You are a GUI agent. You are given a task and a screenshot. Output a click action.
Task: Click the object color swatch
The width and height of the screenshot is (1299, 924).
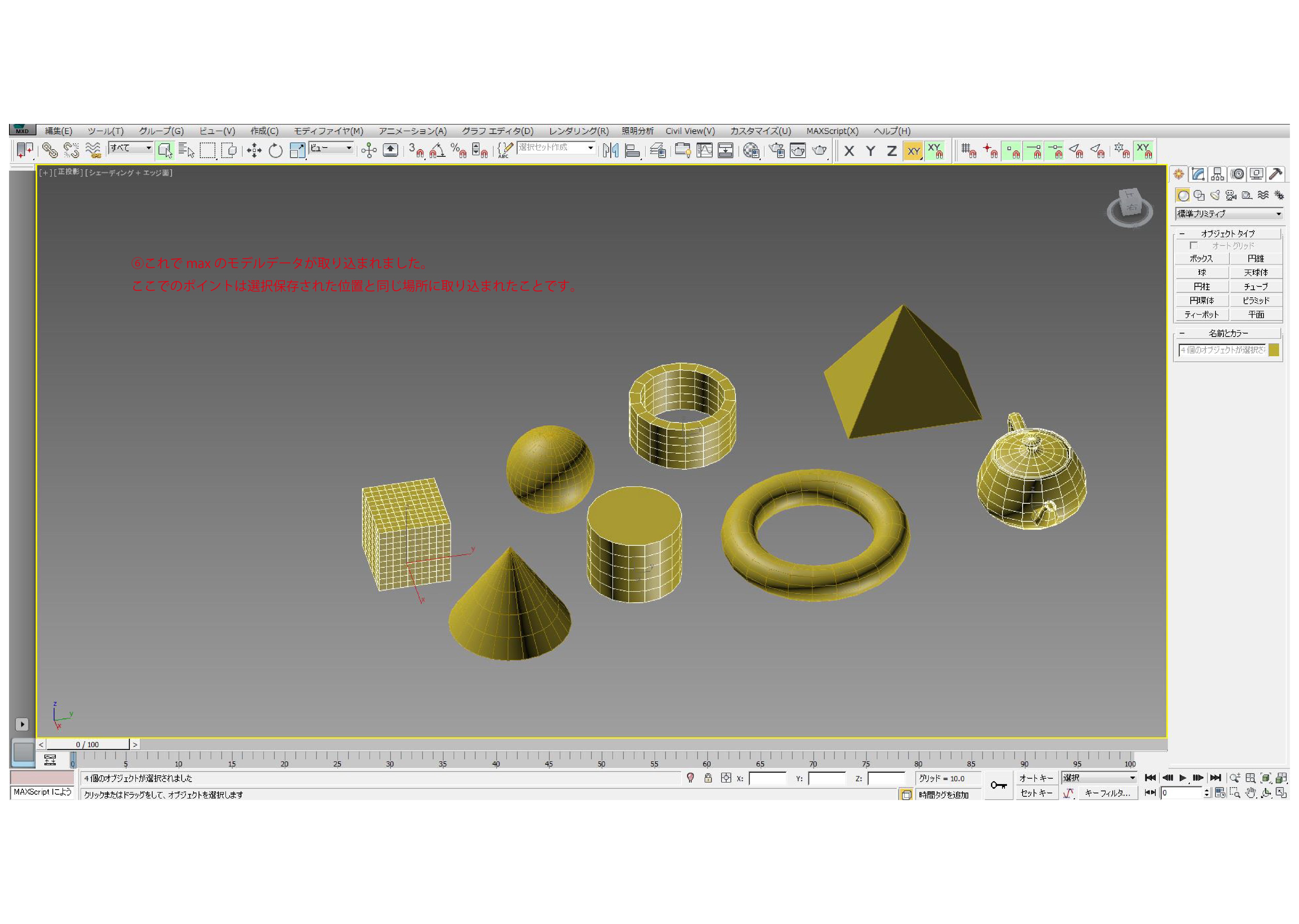click(x=1273, y=350)
